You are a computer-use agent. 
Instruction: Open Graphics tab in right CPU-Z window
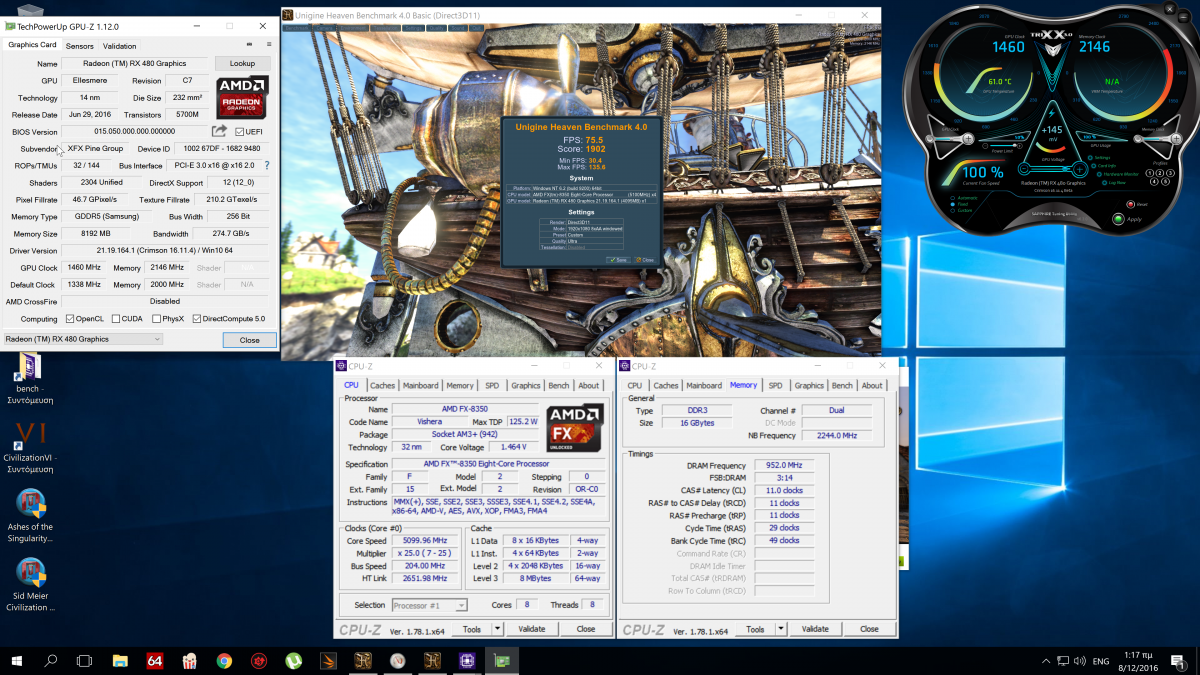pyautogui.click(x=809, y=385)
